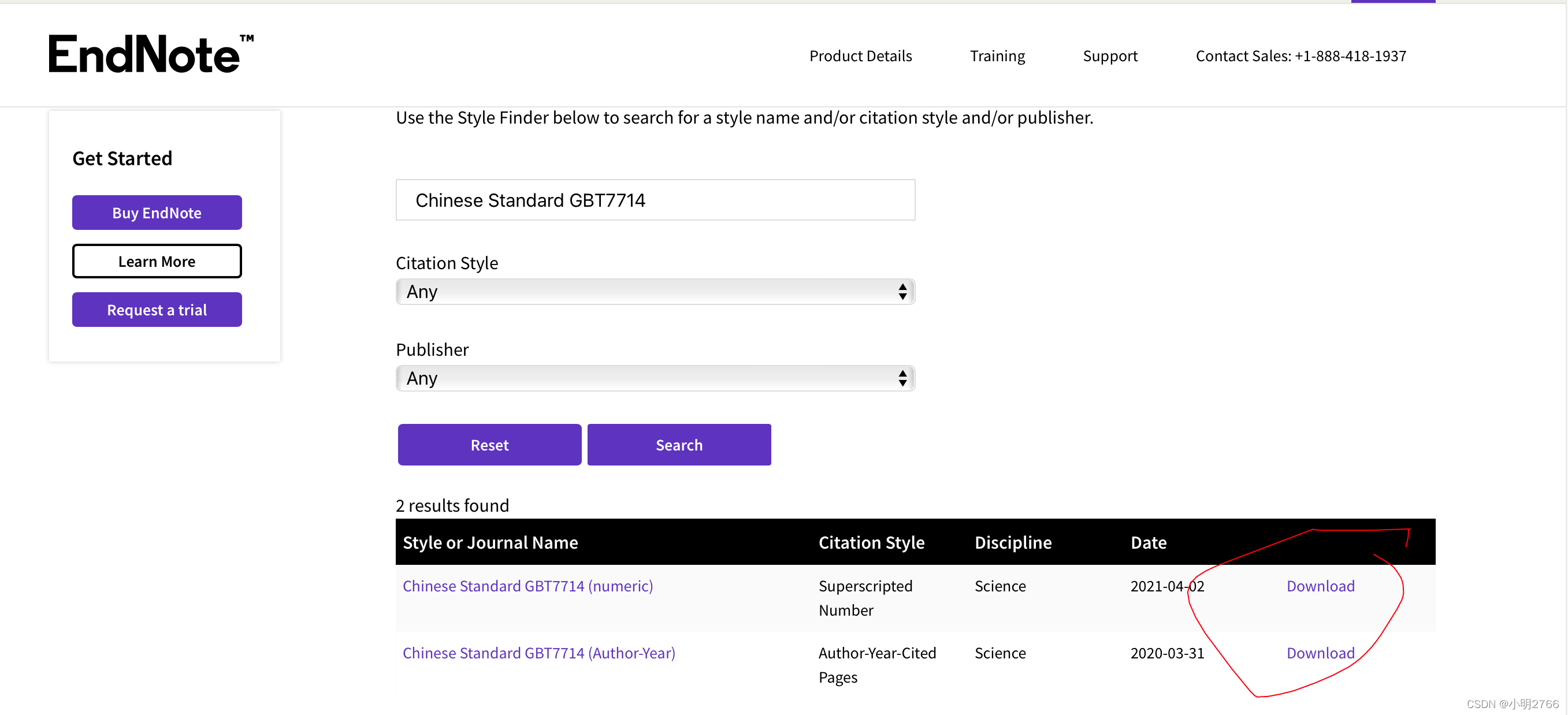Open Chinese Standard GBT7714 (numeric) link

527,586
